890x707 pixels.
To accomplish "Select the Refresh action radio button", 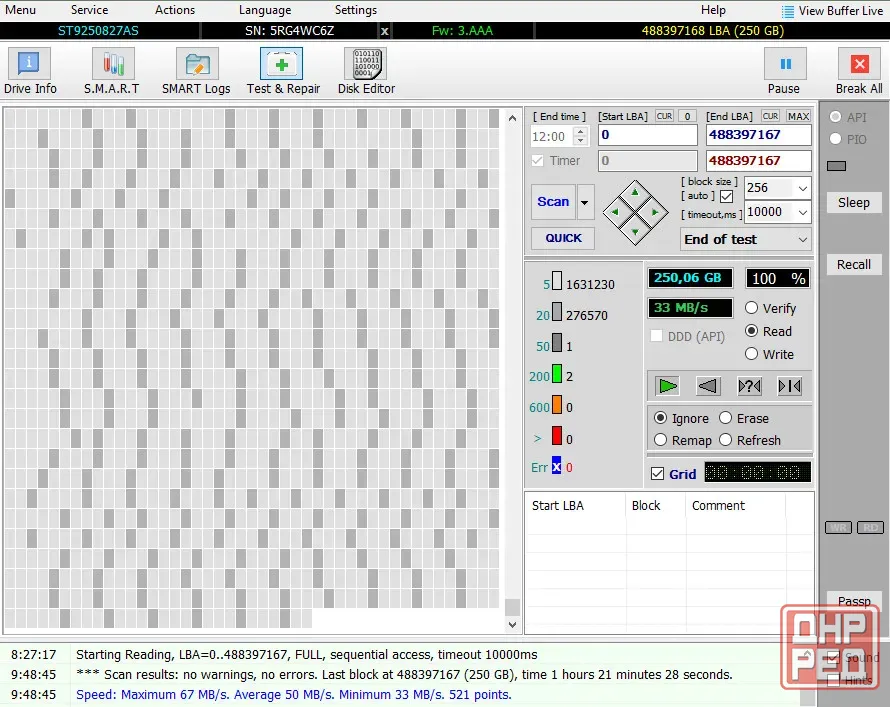I will tap(725, 440).
